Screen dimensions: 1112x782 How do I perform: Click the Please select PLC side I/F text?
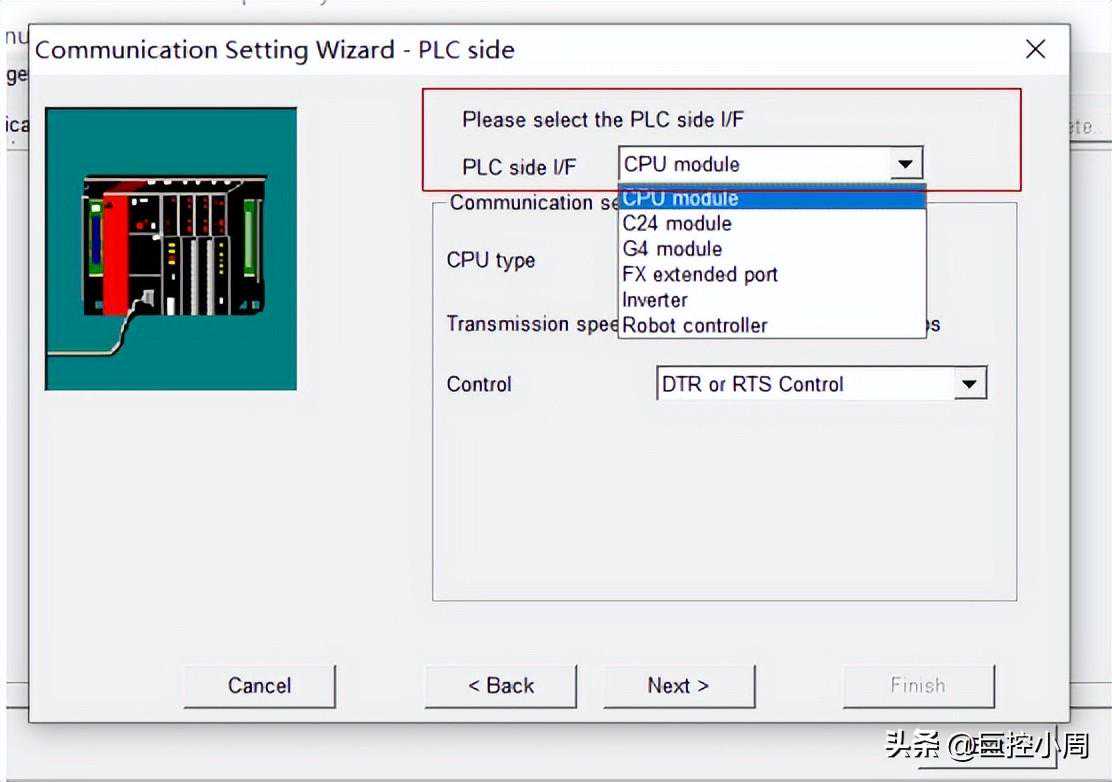tap(603, 119)
